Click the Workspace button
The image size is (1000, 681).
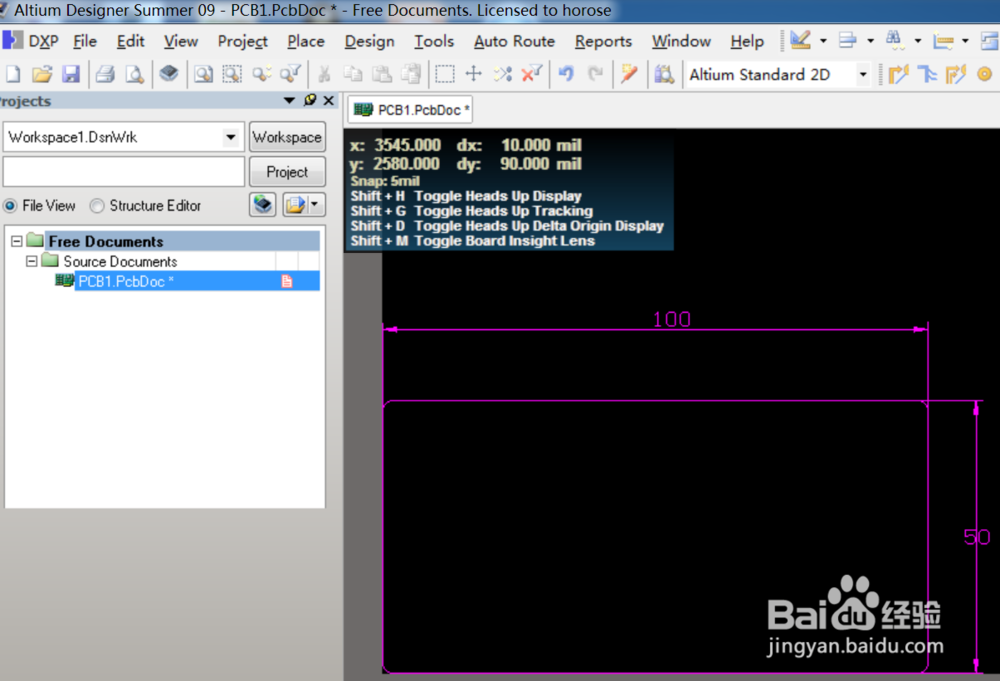(287, 137)
